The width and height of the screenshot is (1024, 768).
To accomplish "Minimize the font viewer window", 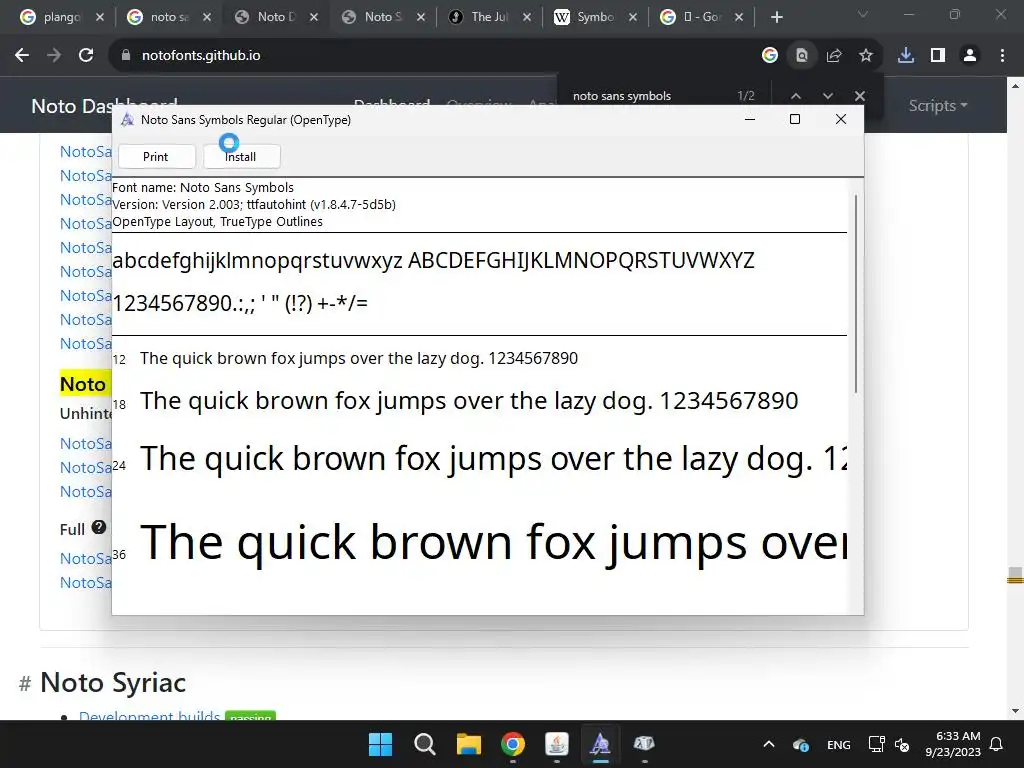I will [x=750, y=119].
